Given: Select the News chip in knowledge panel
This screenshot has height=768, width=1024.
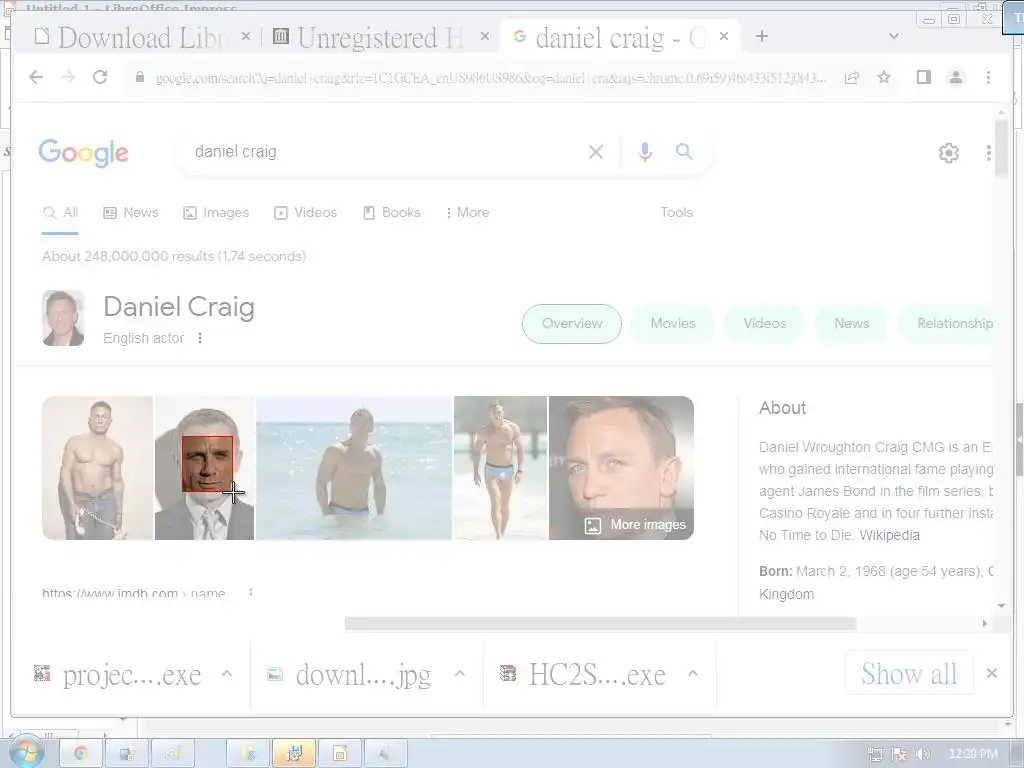Looking at the screenshot, I should click(x=852, y=323).
